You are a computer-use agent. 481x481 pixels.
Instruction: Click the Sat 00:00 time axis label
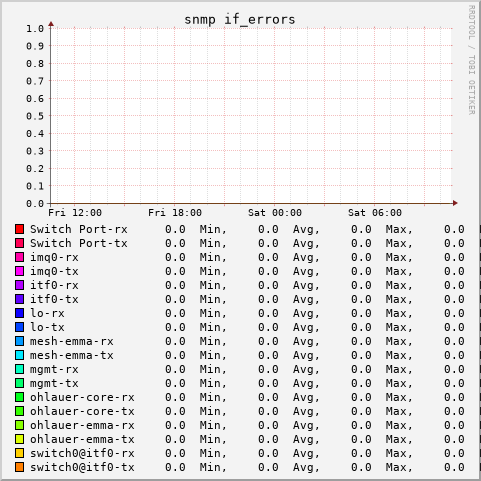pyautogui.click(x=275, y=213)
